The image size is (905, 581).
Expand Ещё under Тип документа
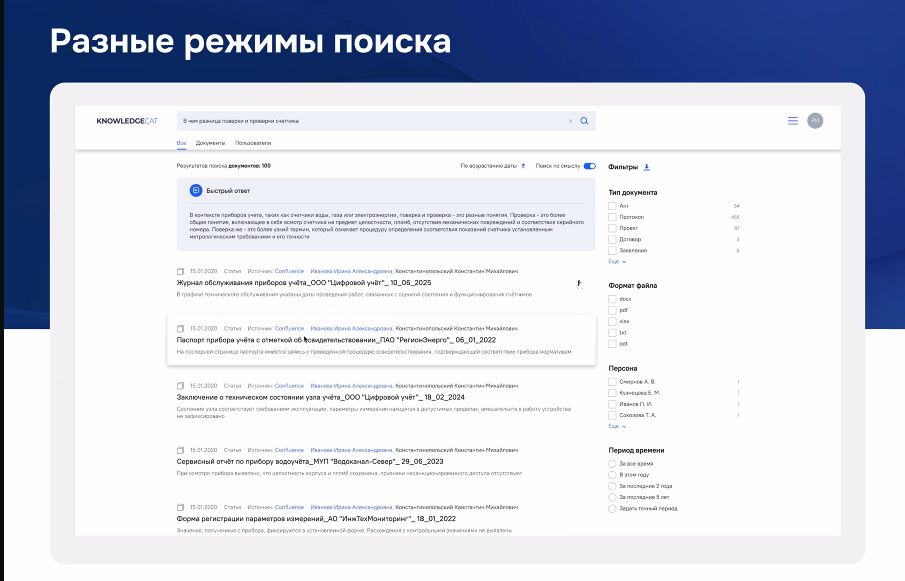pos(617,261)
